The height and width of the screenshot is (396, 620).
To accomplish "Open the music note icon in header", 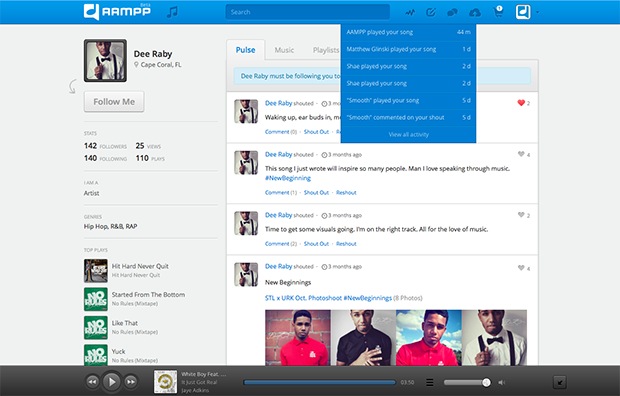I will pos(172,12).
